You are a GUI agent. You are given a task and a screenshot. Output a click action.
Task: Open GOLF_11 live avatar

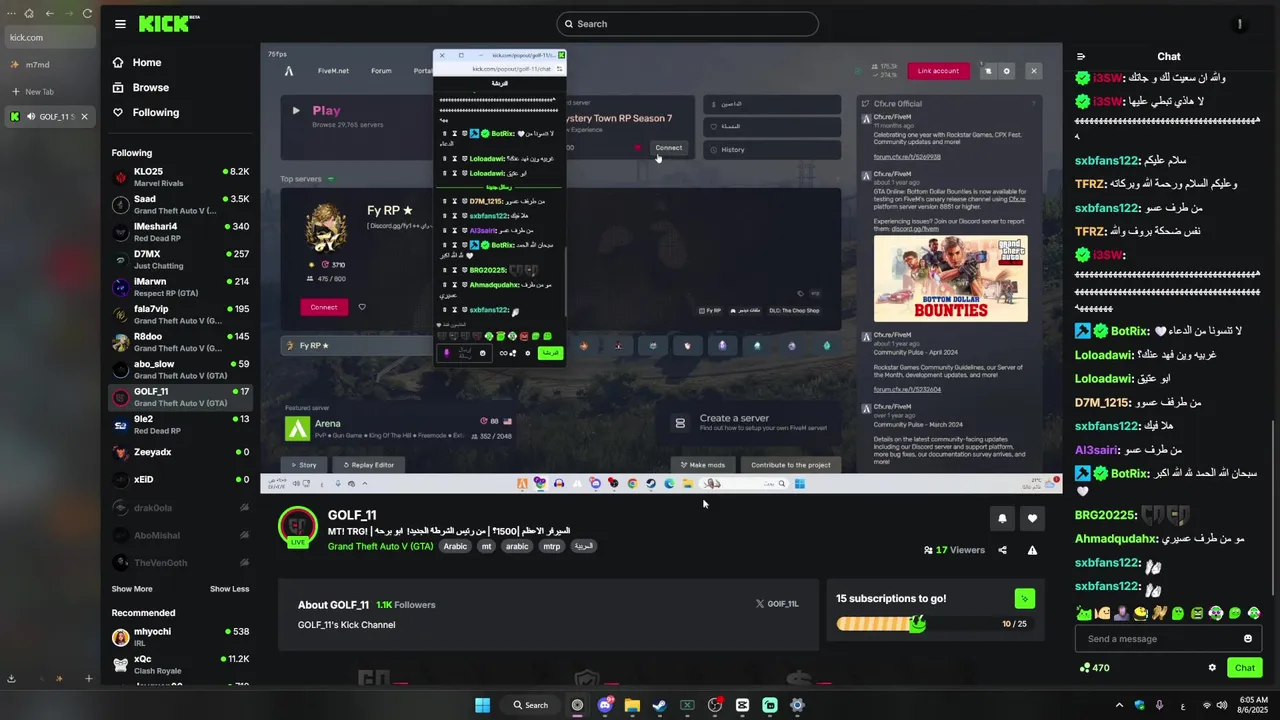coord(297,527)
